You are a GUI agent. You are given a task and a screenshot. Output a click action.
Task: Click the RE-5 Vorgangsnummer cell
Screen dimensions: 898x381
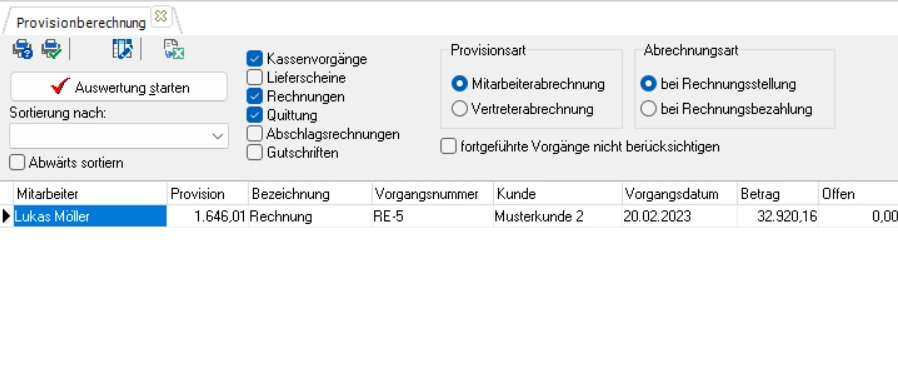click(432, 217)
